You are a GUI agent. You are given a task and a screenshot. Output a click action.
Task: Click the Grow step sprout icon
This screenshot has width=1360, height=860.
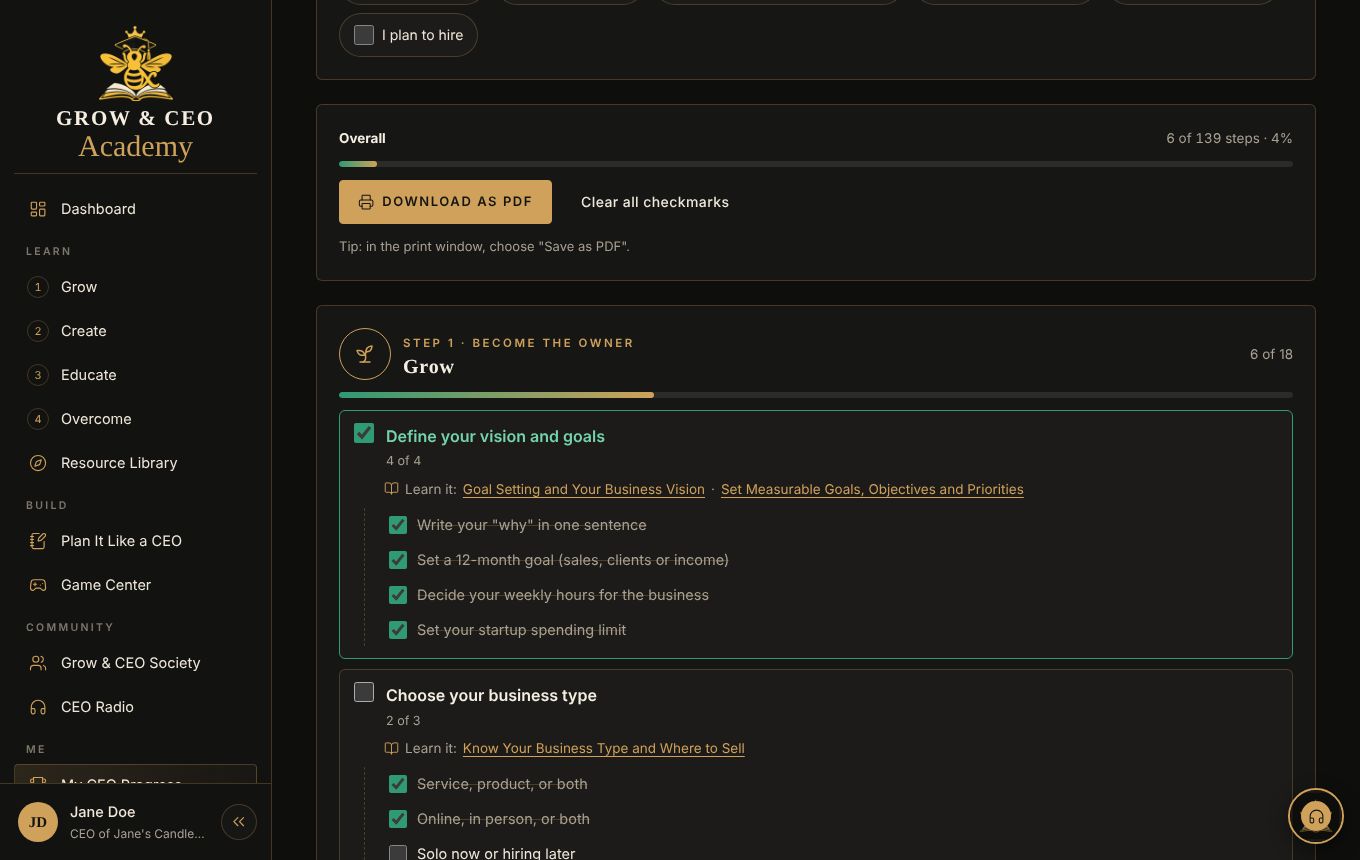(x=365, y=354)
